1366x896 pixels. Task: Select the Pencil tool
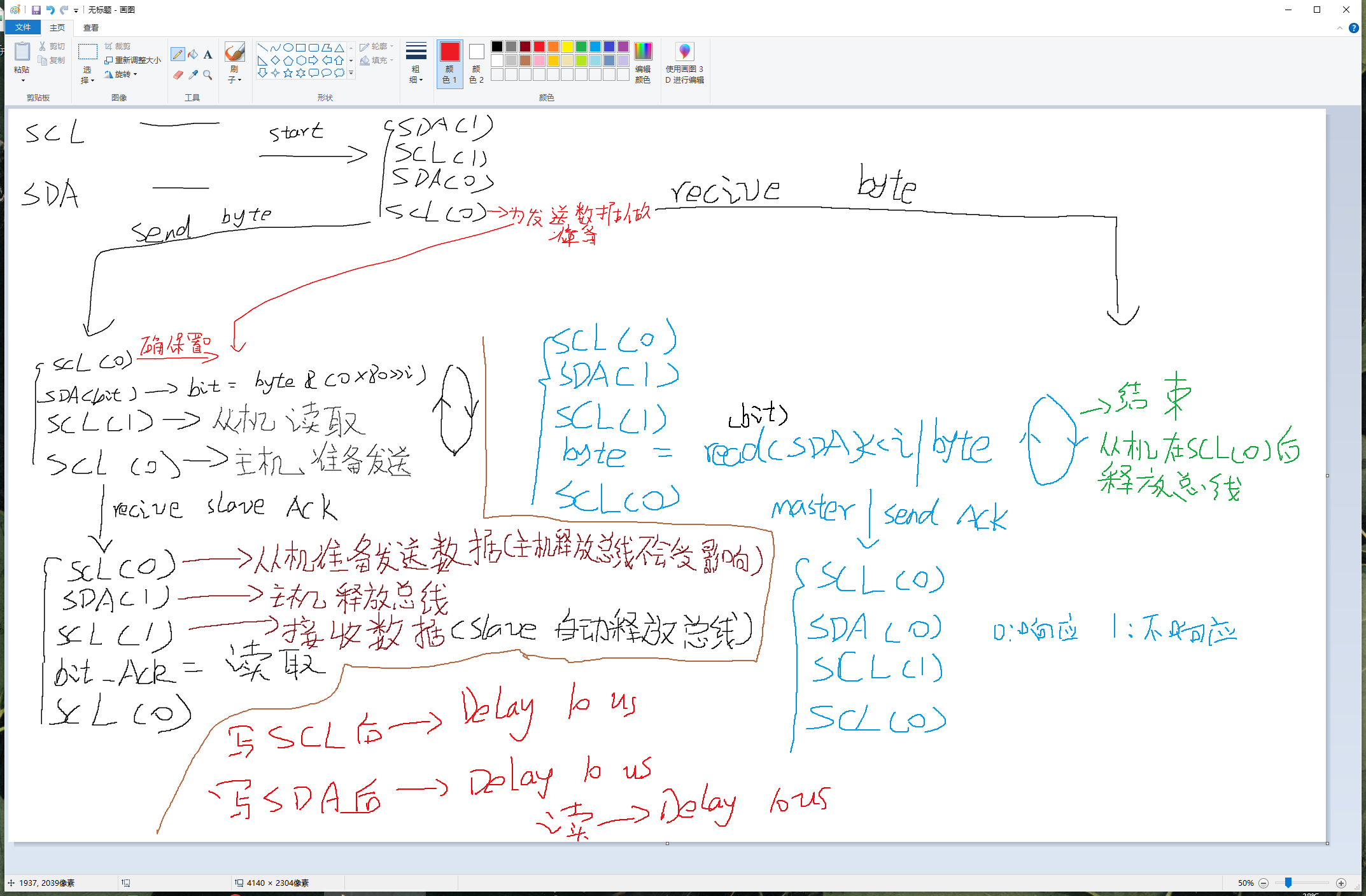[178, 55]
